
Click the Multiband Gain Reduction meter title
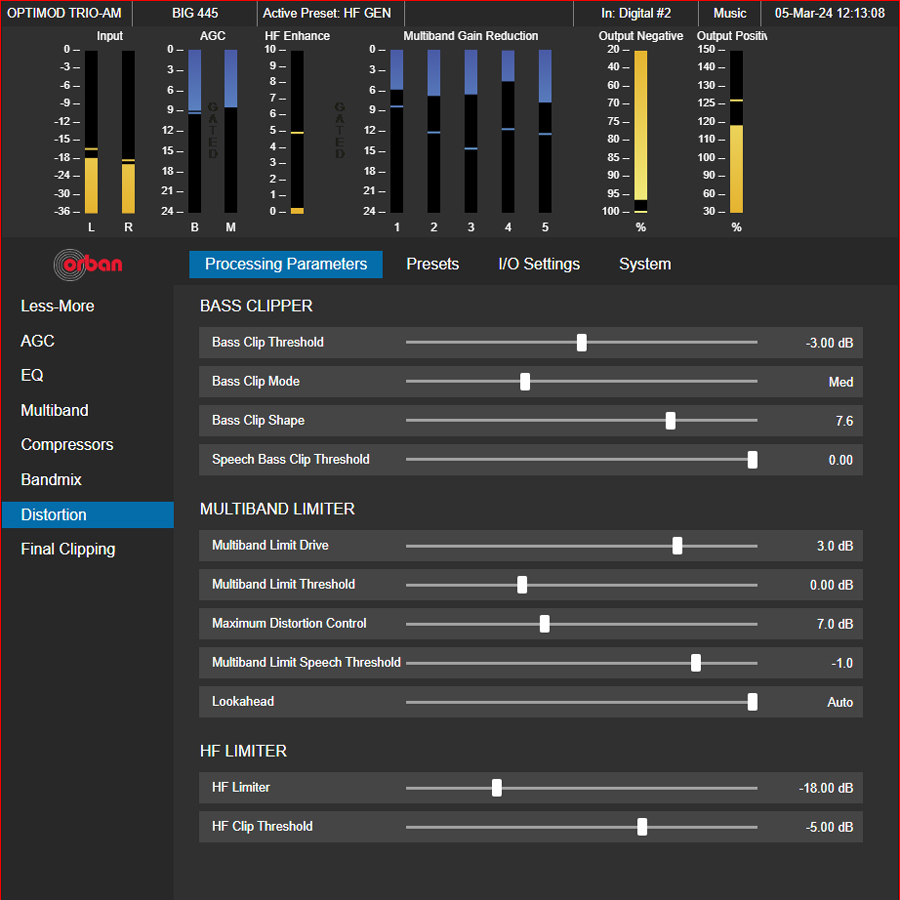[471, 36]
